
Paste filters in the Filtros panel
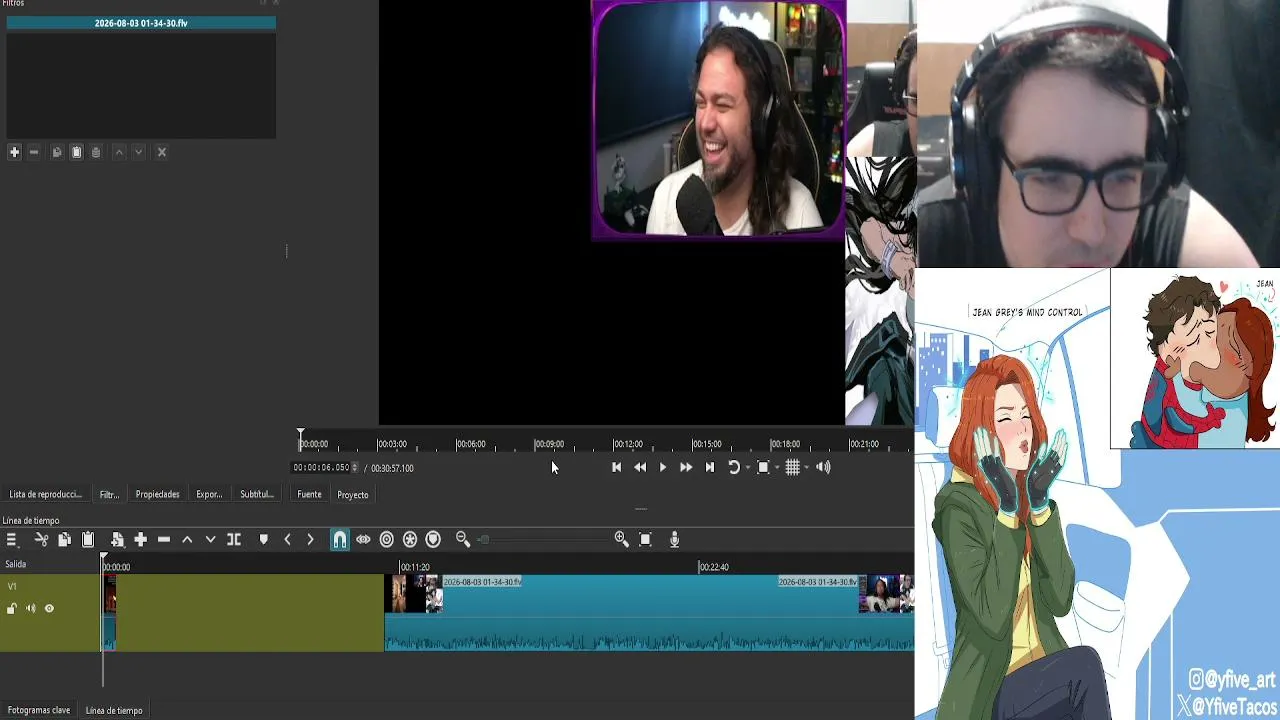pos(76,152)
